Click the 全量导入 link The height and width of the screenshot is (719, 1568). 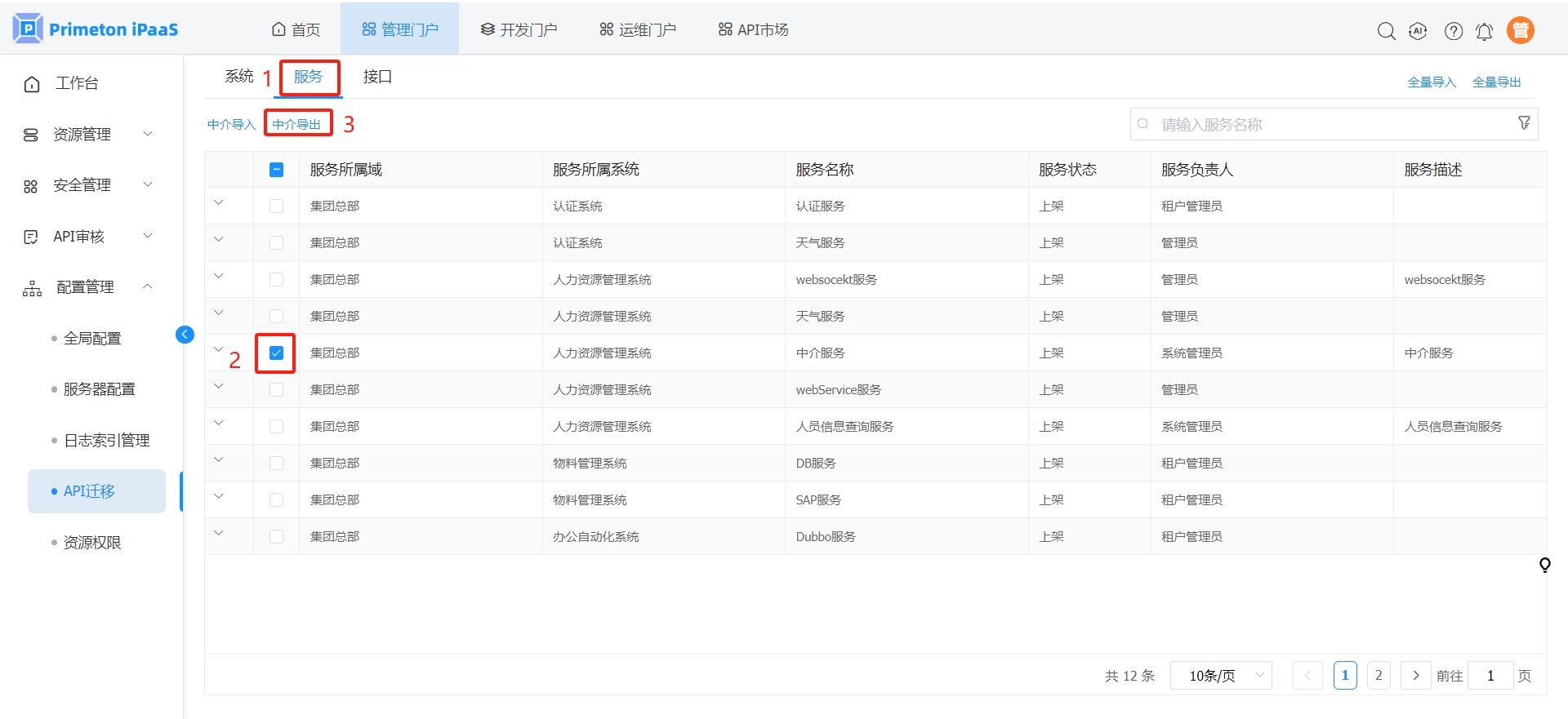click(1432, 82)
